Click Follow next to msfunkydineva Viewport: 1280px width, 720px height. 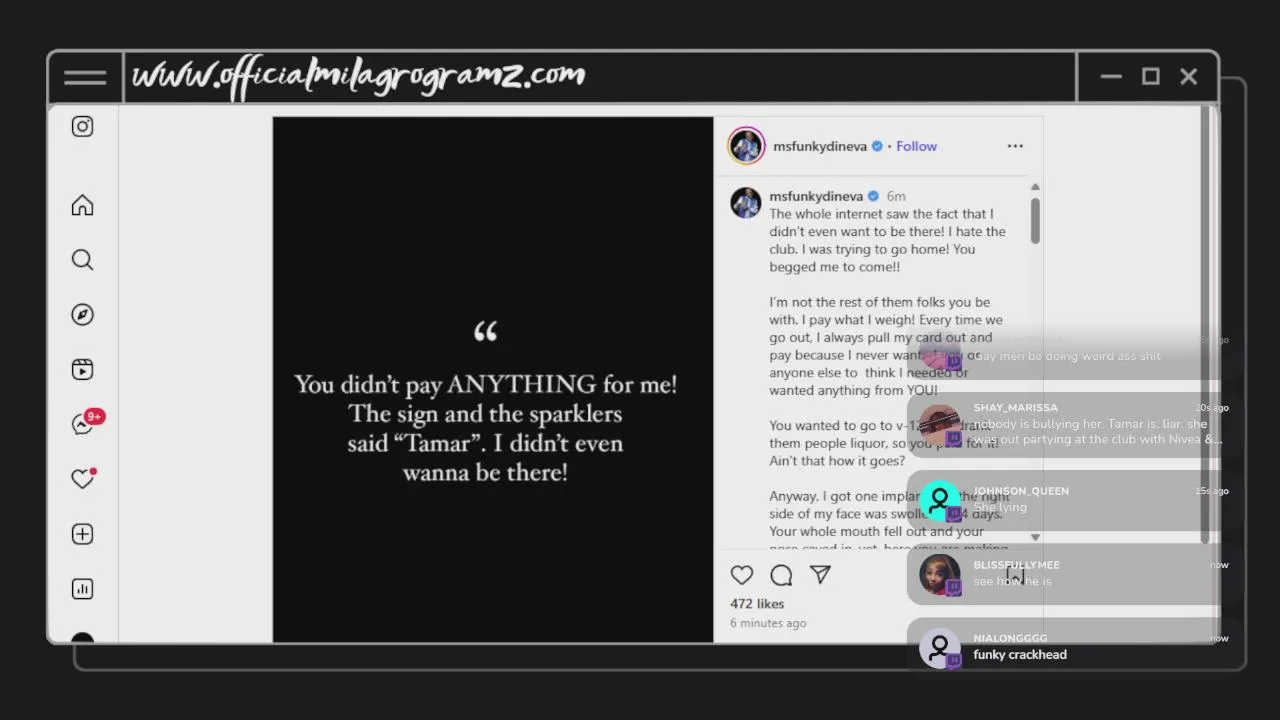[x=916, y=146]
